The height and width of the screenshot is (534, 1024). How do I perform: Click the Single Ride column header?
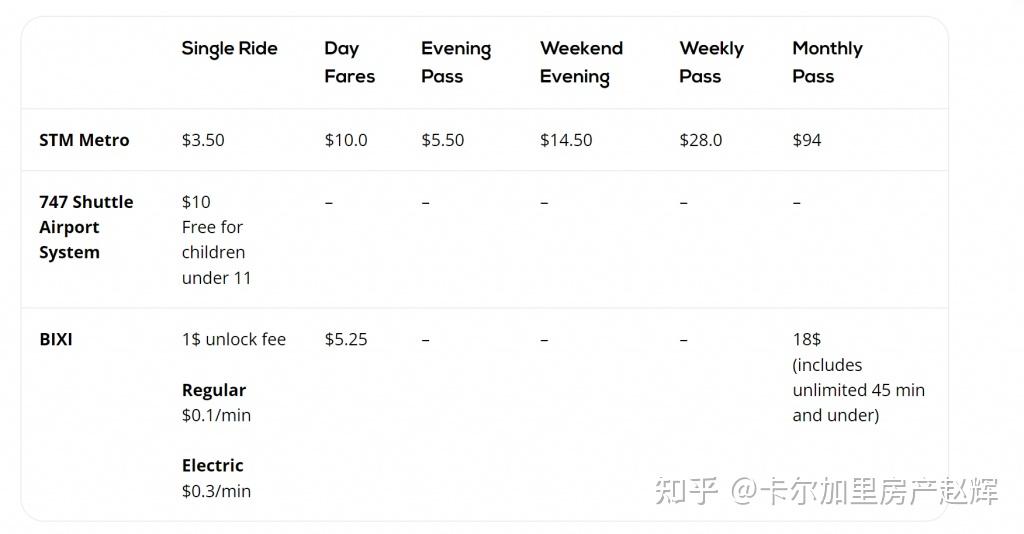point(229,48)
